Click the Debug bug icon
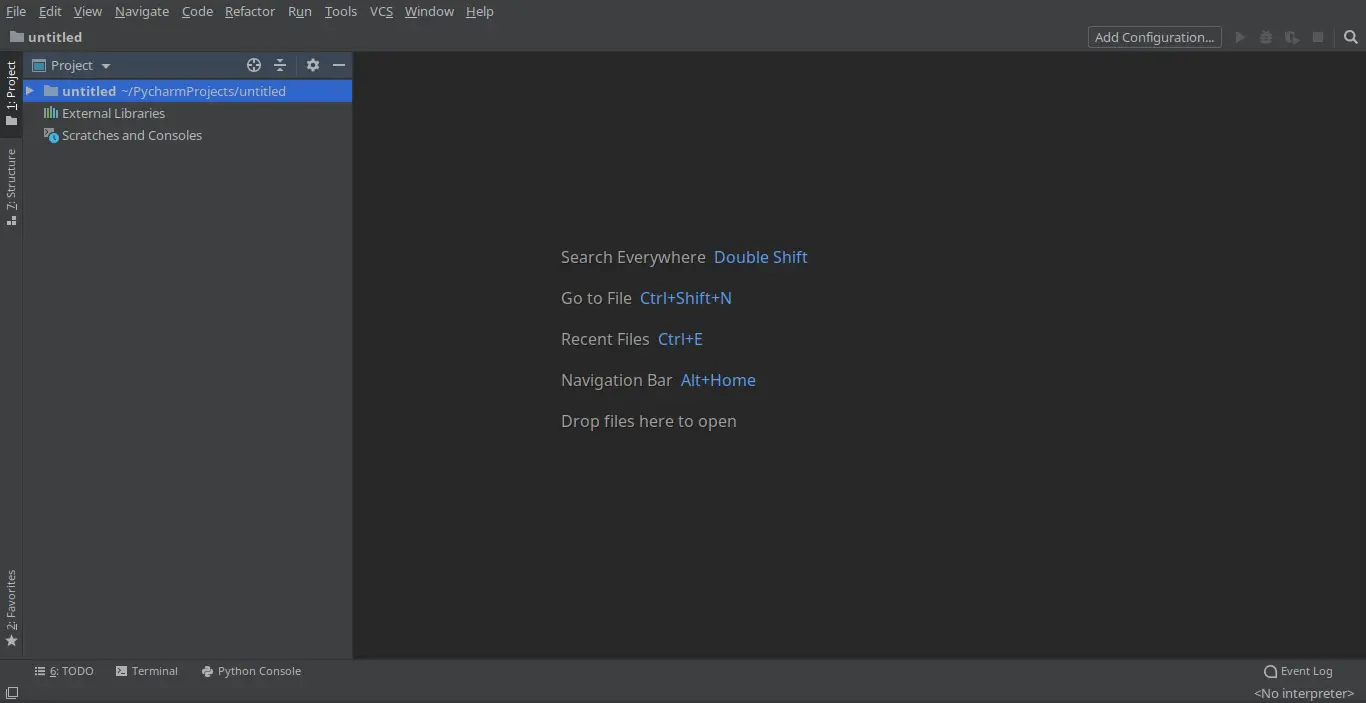Screen dimensions: 1366x703 [1266, 37]
